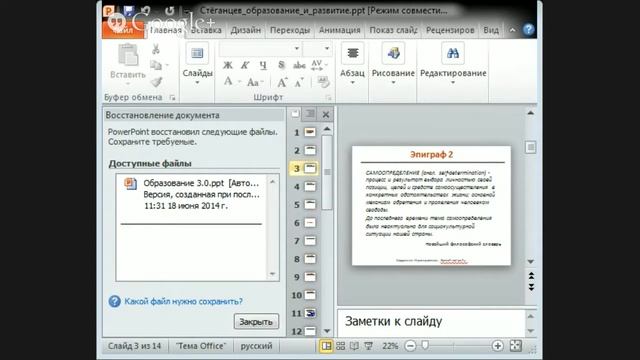This screenshot has height=360, width=640.
Task: Toggle underline Ч formatting
Action: coord(263,65)
